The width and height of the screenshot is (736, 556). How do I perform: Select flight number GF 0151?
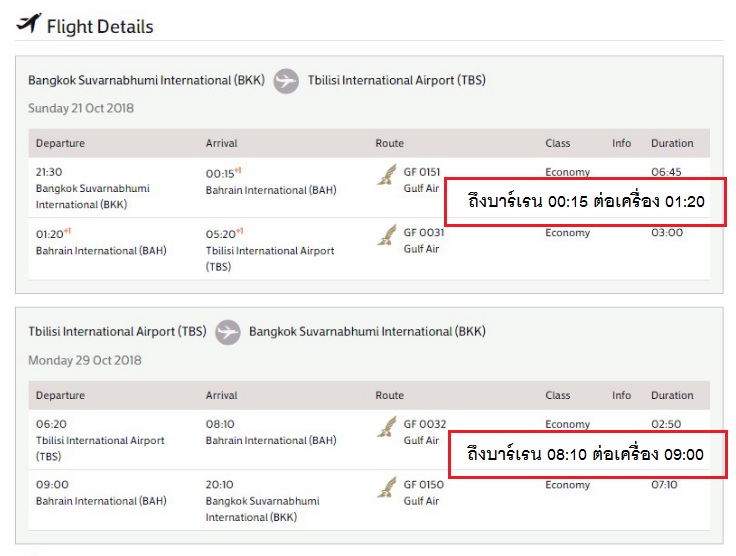pos(422,172)
